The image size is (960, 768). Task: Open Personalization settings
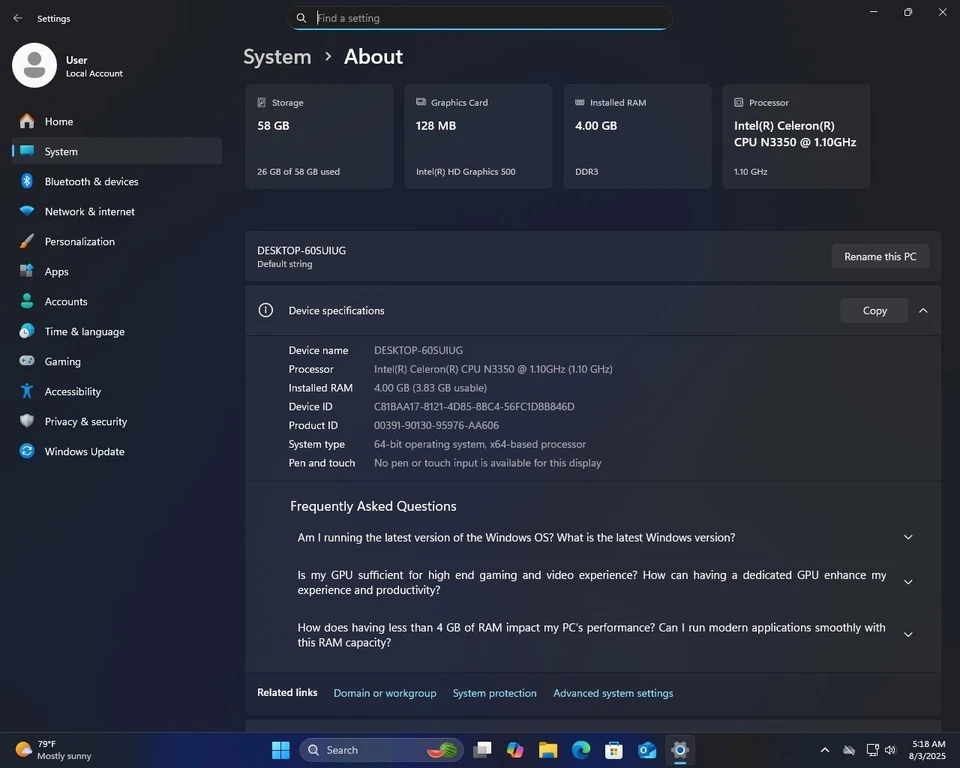pos(80,241)
